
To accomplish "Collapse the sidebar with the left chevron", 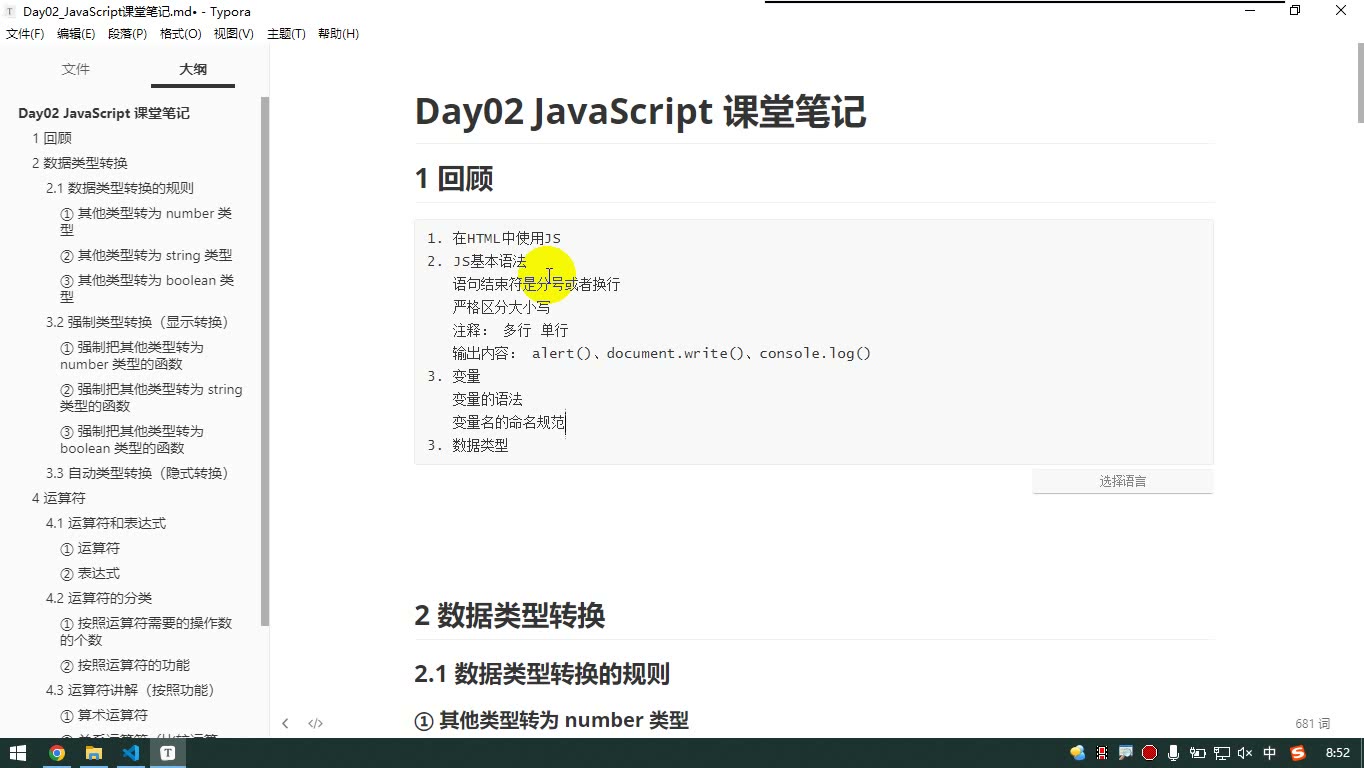I will pyautogui.click(x=285, y=723).
